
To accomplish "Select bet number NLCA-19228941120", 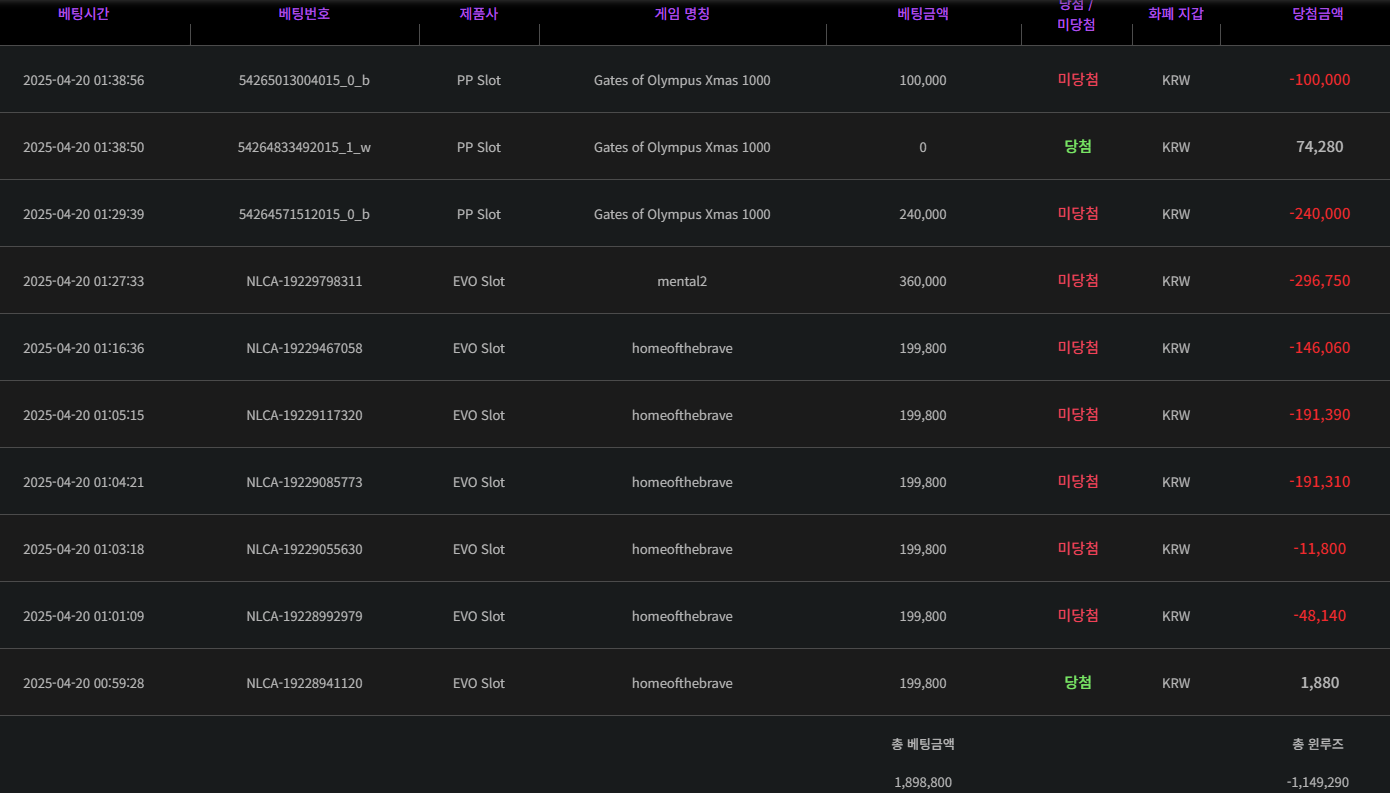I will [304, 683].
